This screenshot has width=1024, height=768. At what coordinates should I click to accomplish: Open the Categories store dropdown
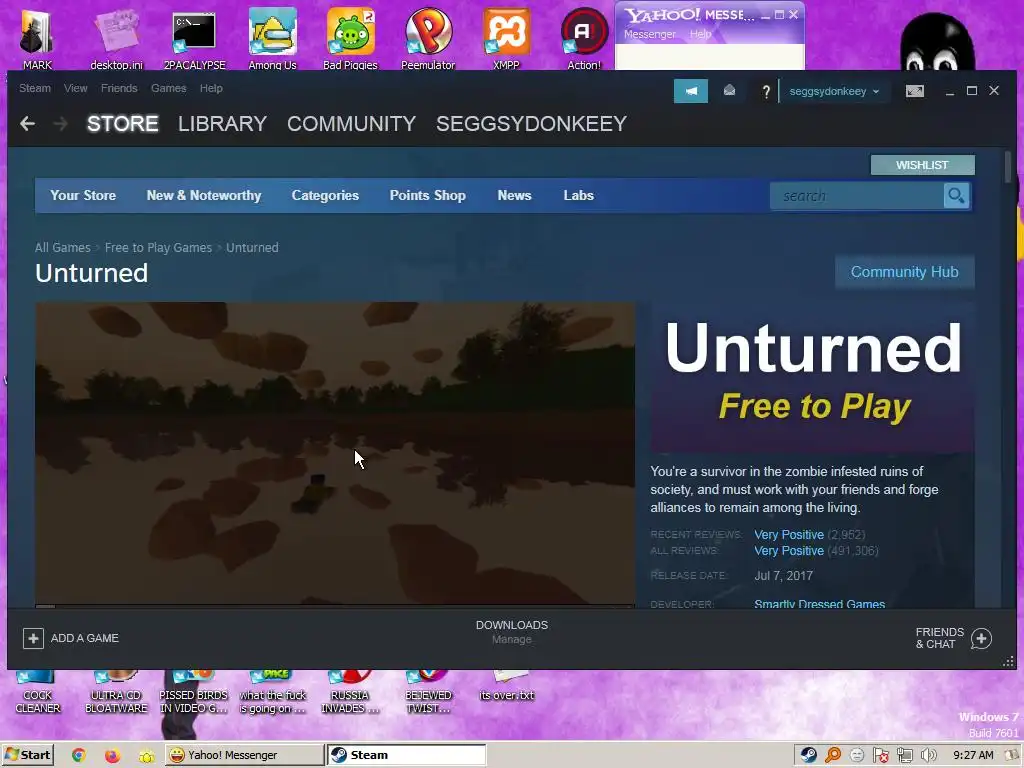pyautogui.click(x=325, y=195)
